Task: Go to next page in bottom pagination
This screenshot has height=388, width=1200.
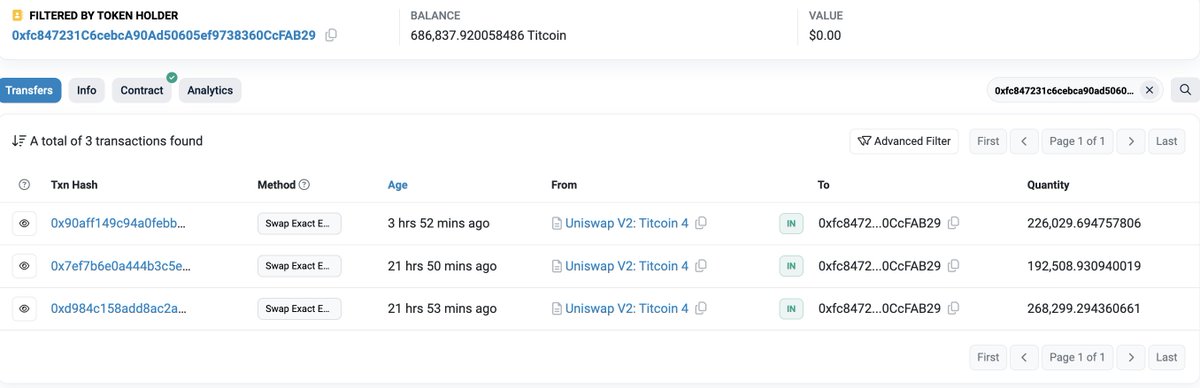Action: coord(1130,357)
